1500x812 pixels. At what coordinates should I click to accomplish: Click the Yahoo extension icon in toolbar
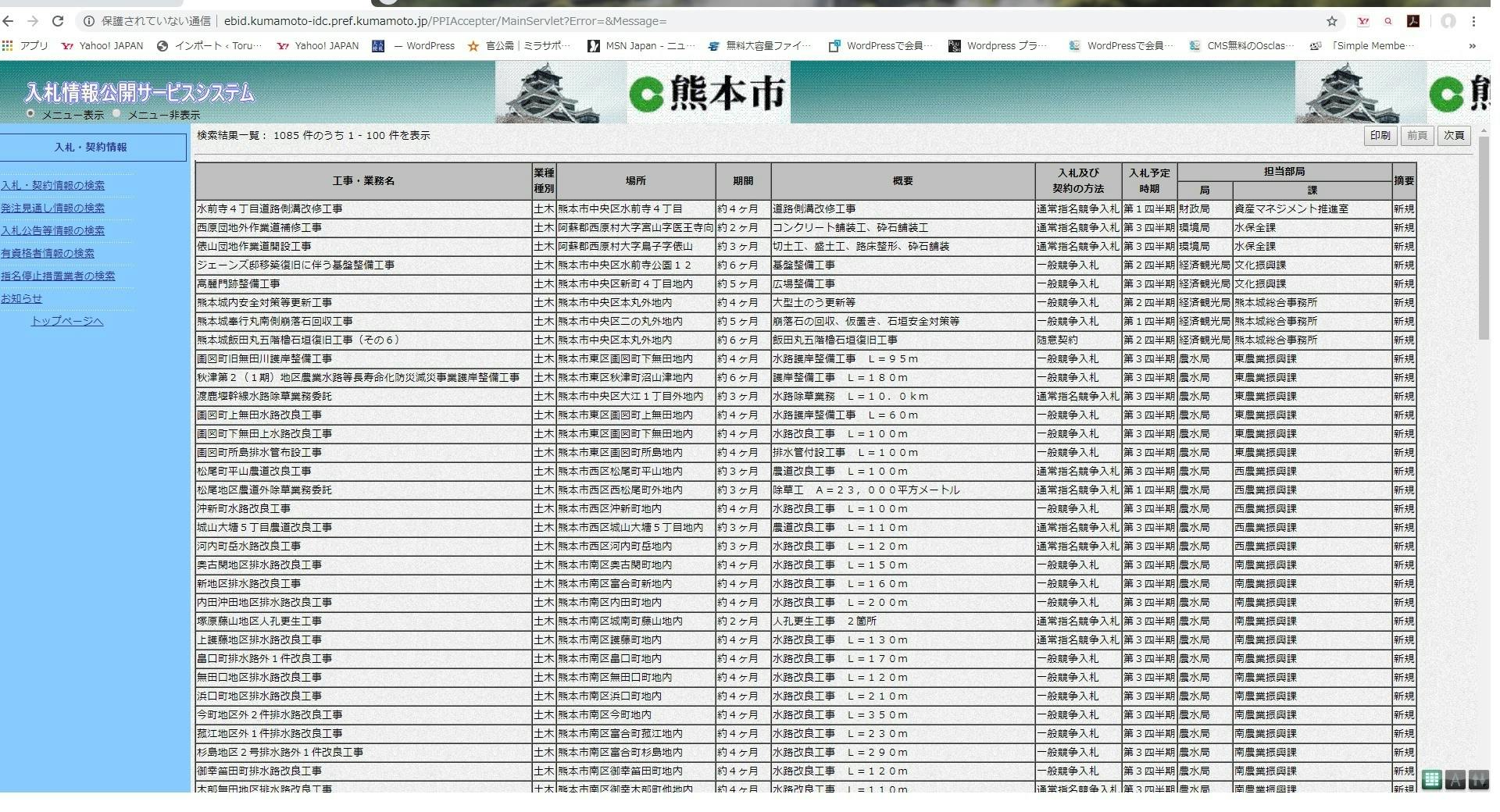tap(1363, 21)
